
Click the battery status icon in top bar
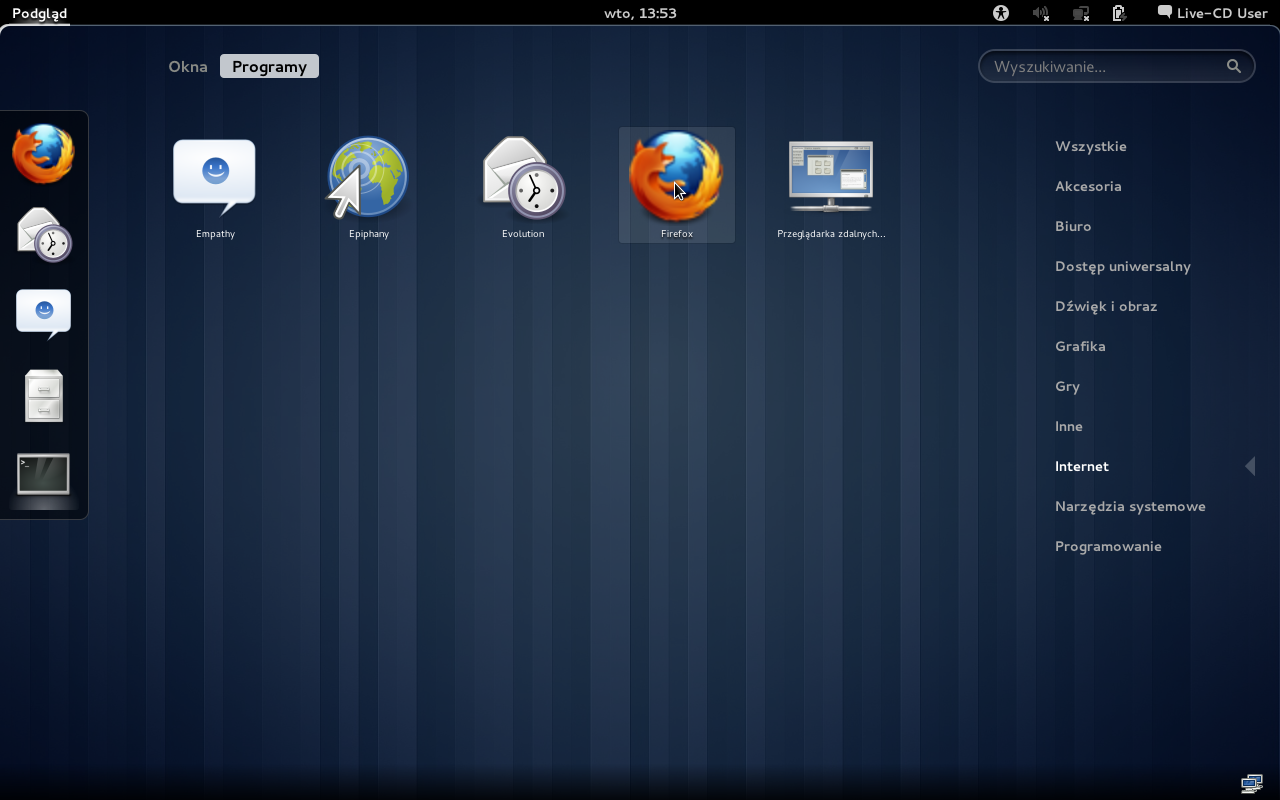click(1120, 13)
